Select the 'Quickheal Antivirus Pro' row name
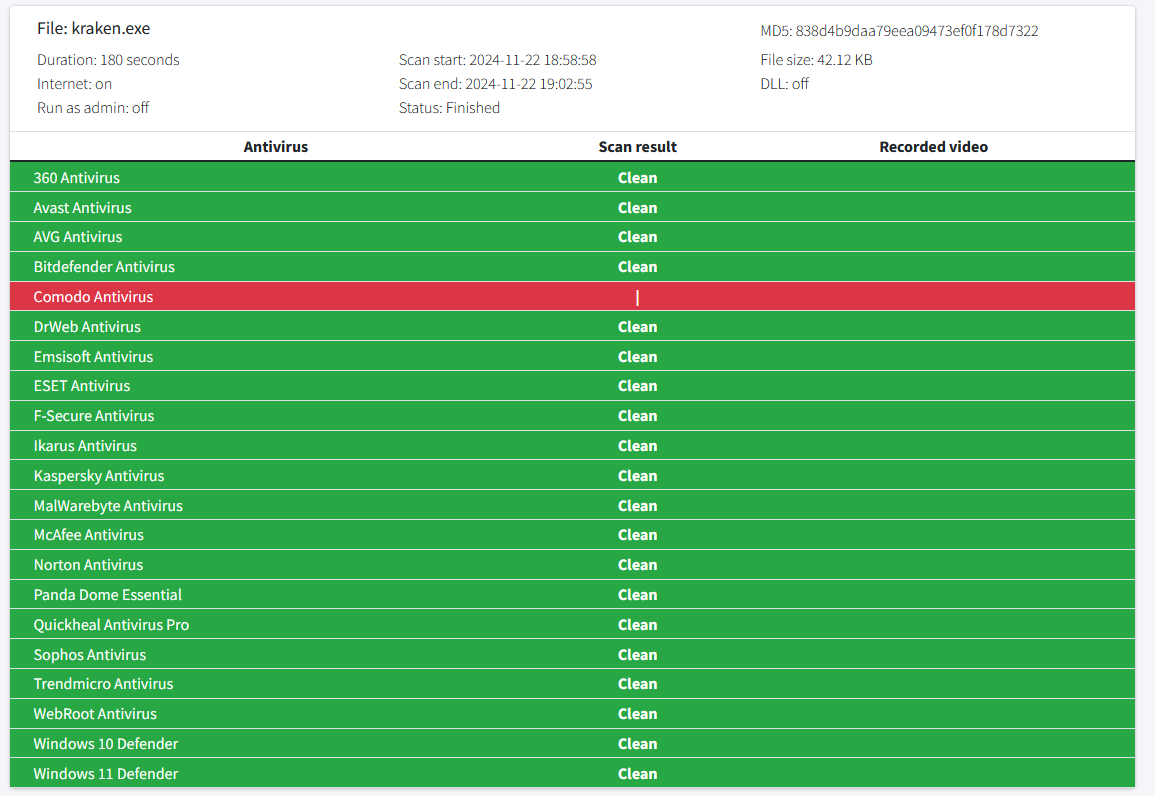Viewport: 1155px width, 796px height. 111,624
